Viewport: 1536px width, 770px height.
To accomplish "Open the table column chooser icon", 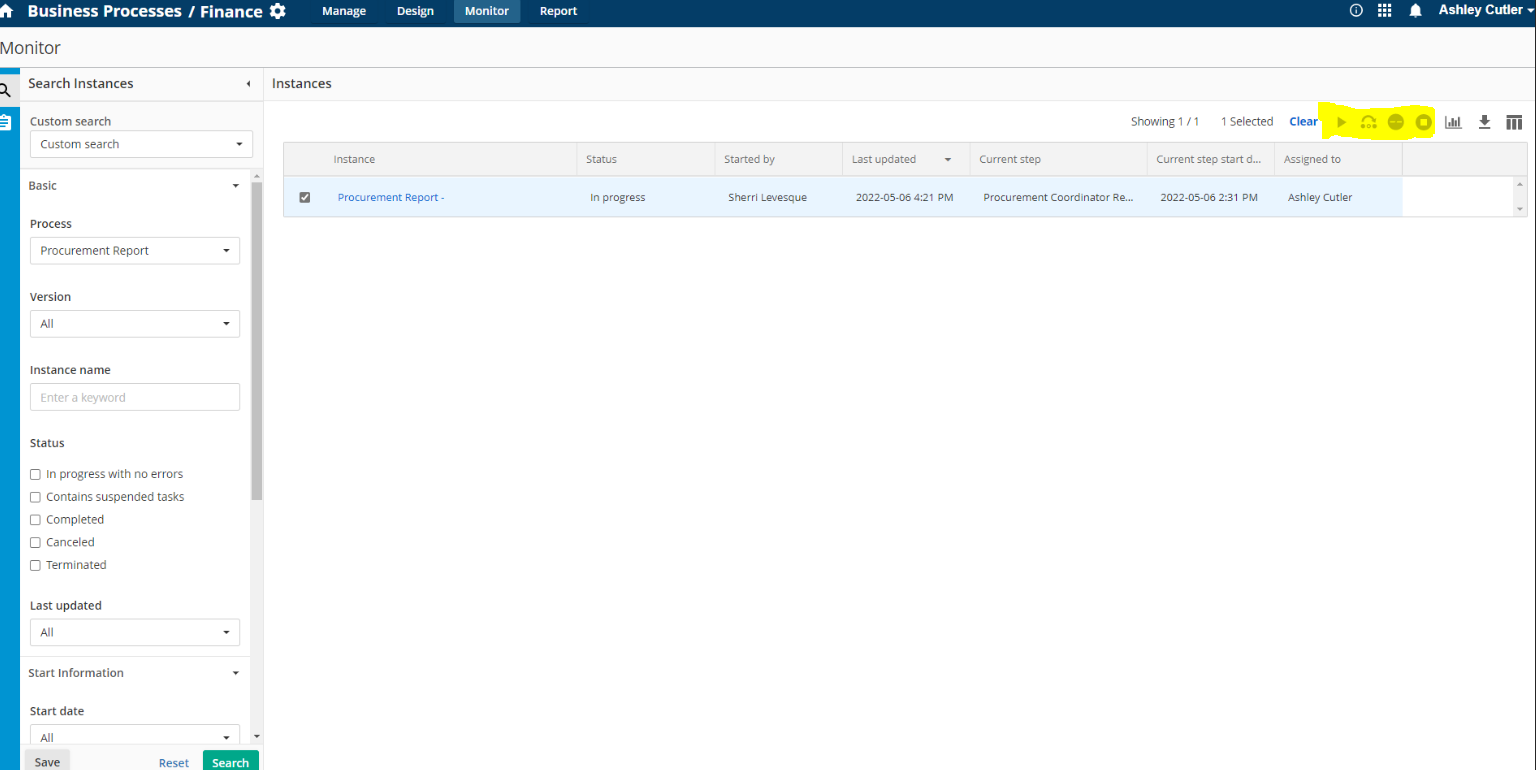I will coord(1514,122).
